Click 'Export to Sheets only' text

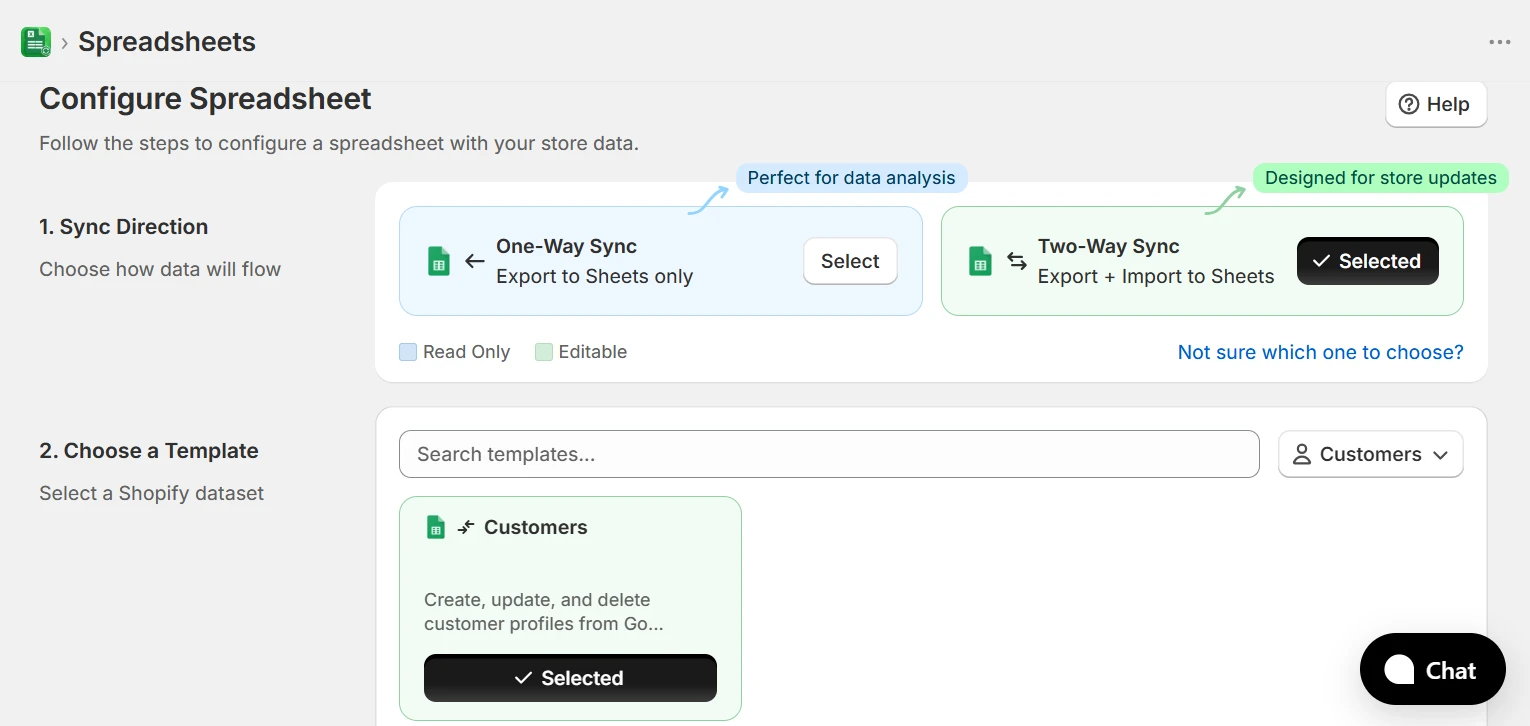pos(594,276)
